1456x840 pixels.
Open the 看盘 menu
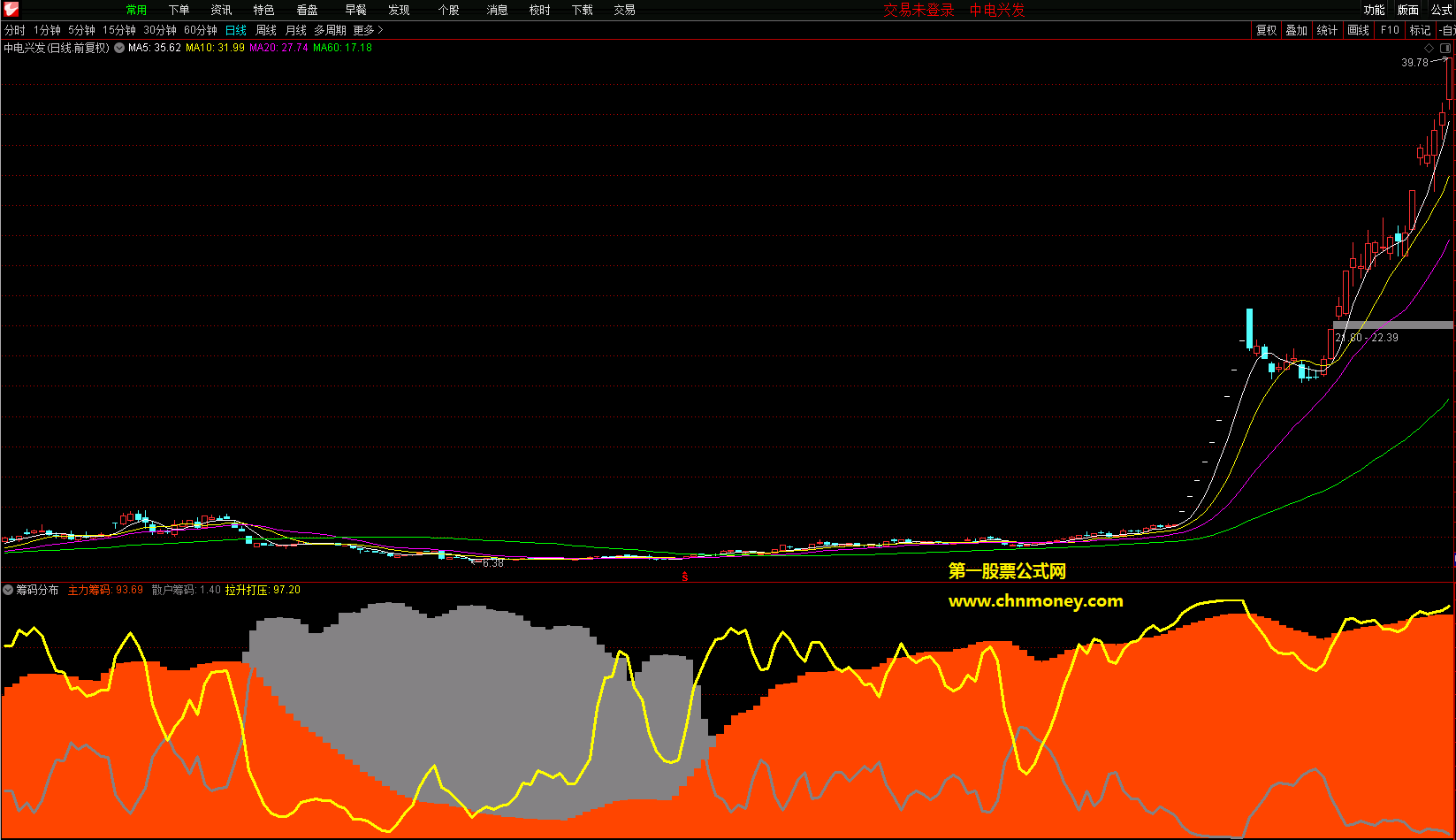307,10
